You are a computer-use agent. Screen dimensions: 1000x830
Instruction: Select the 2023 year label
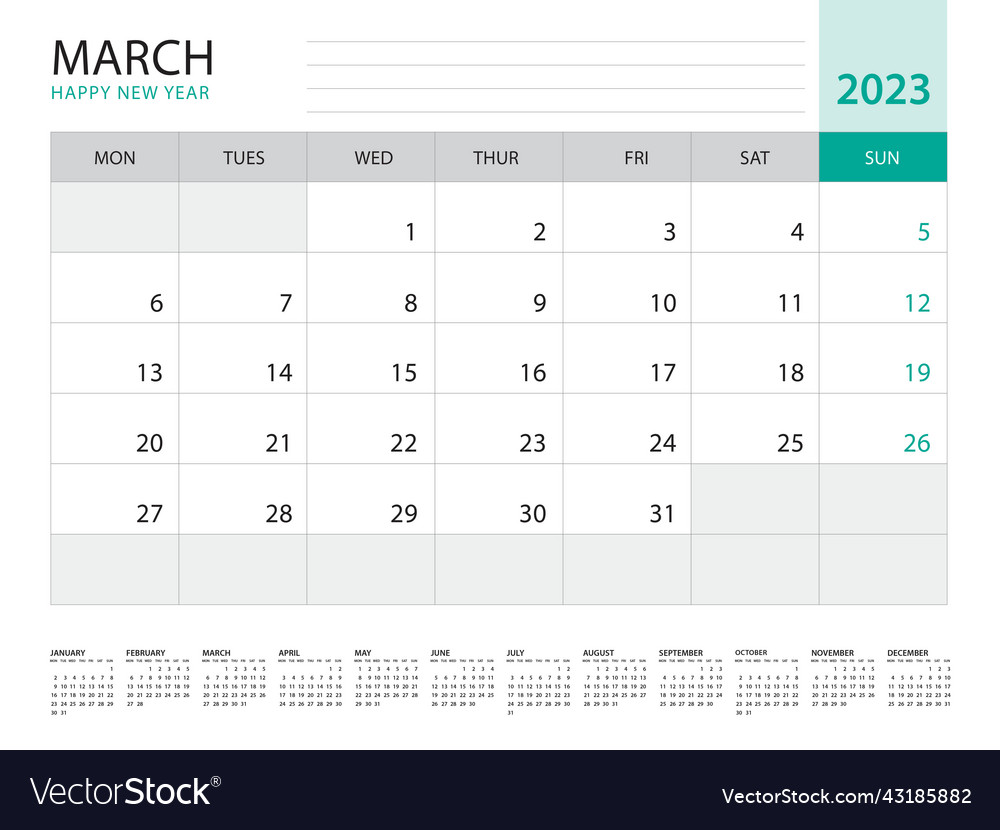[882, 90]
